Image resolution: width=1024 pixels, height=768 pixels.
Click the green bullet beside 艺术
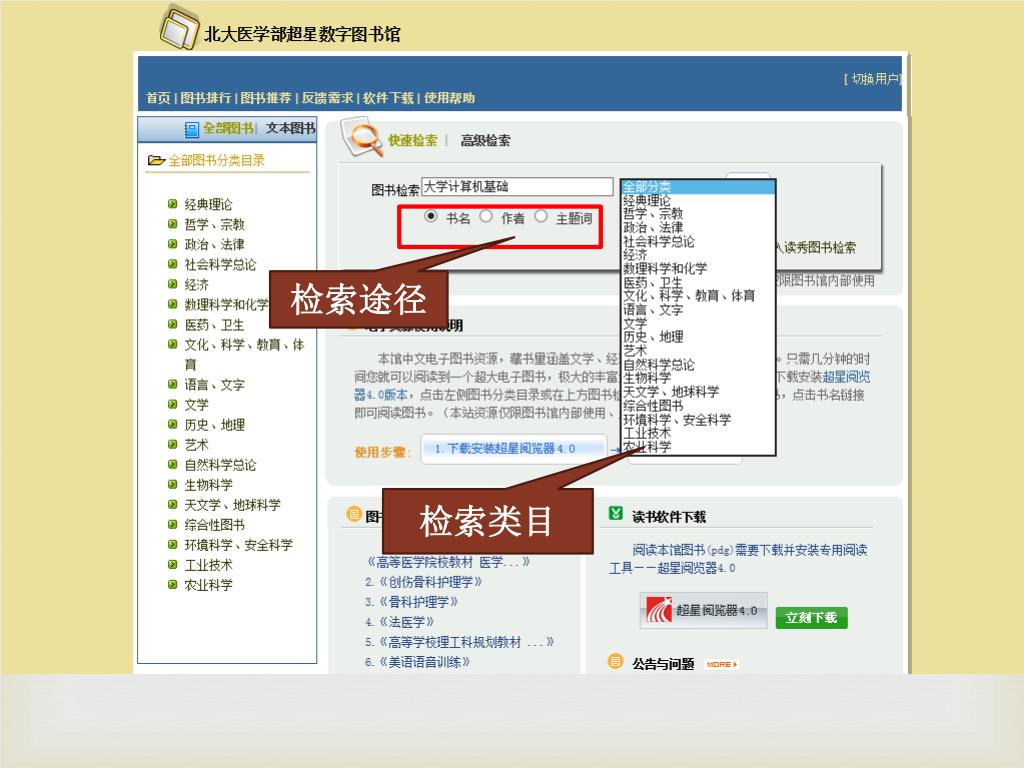172,444
